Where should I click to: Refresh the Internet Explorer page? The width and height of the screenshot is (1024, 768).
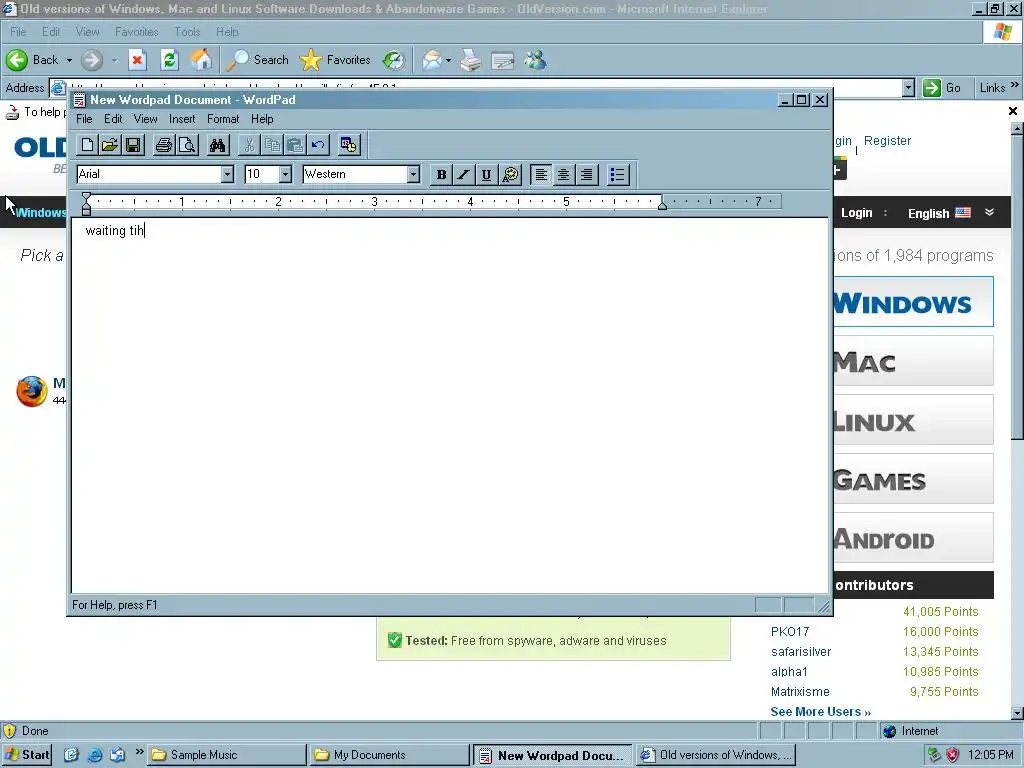point(169,60)
